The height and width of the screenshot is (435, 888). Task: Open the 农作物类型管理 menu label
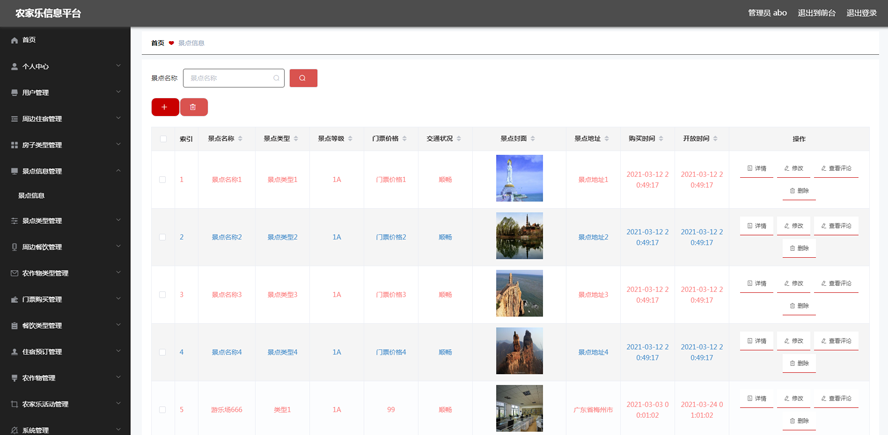click(45, 273)
